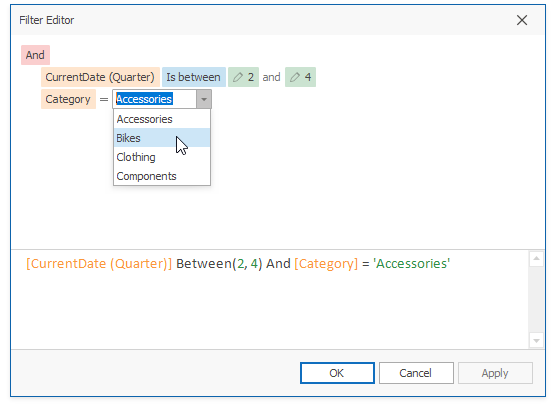
Task: Pick Accessories from the dropdown list
Action: tap(162, 119)
